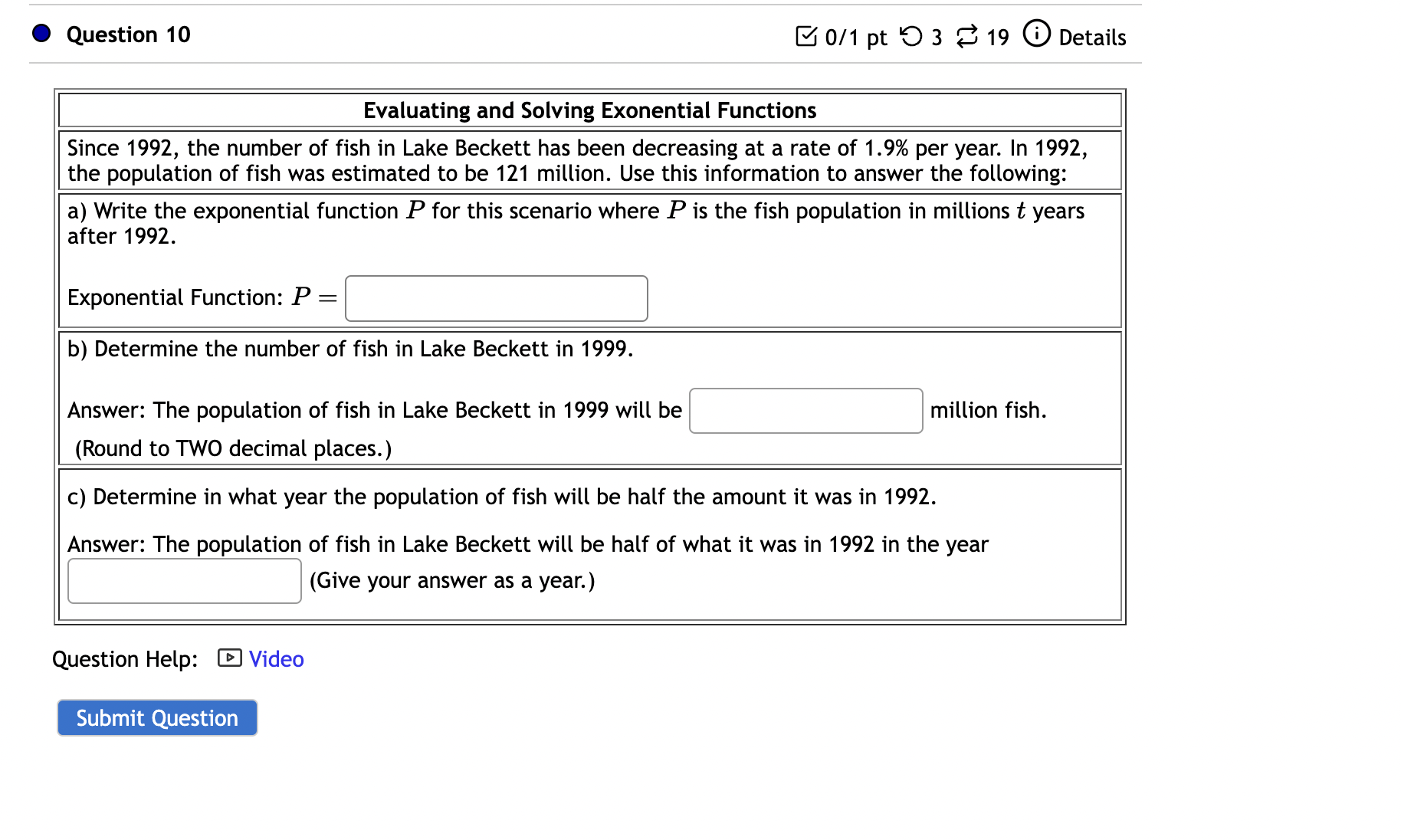The image size is (1401, 840).
Task: Click the Exponential Function answer box
Action: 496,298
